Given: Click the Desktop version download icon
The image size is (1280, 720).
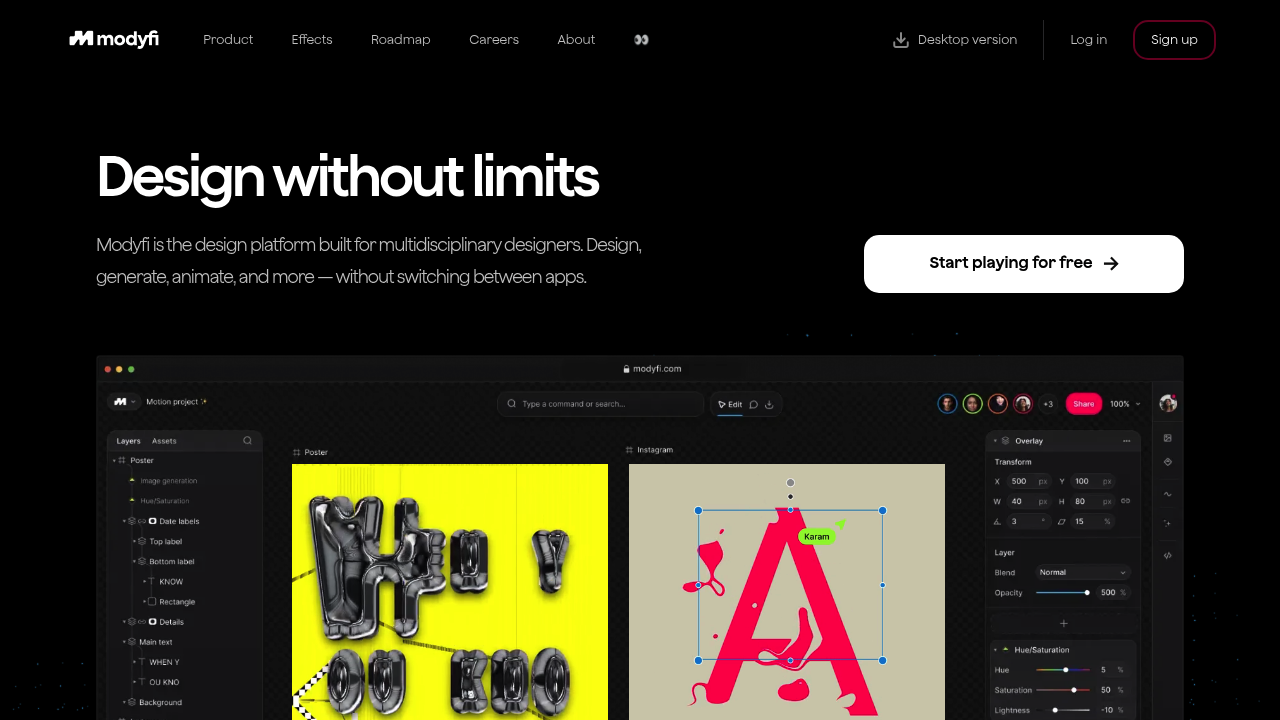Looking at the screenshot, I should [x=901, y=40].
